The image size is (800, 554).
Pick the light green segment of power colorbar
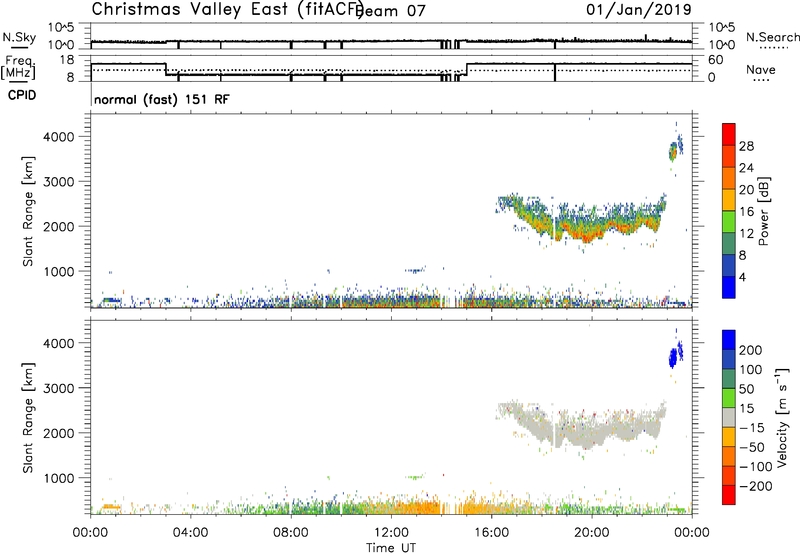click(x=729, y=221)
